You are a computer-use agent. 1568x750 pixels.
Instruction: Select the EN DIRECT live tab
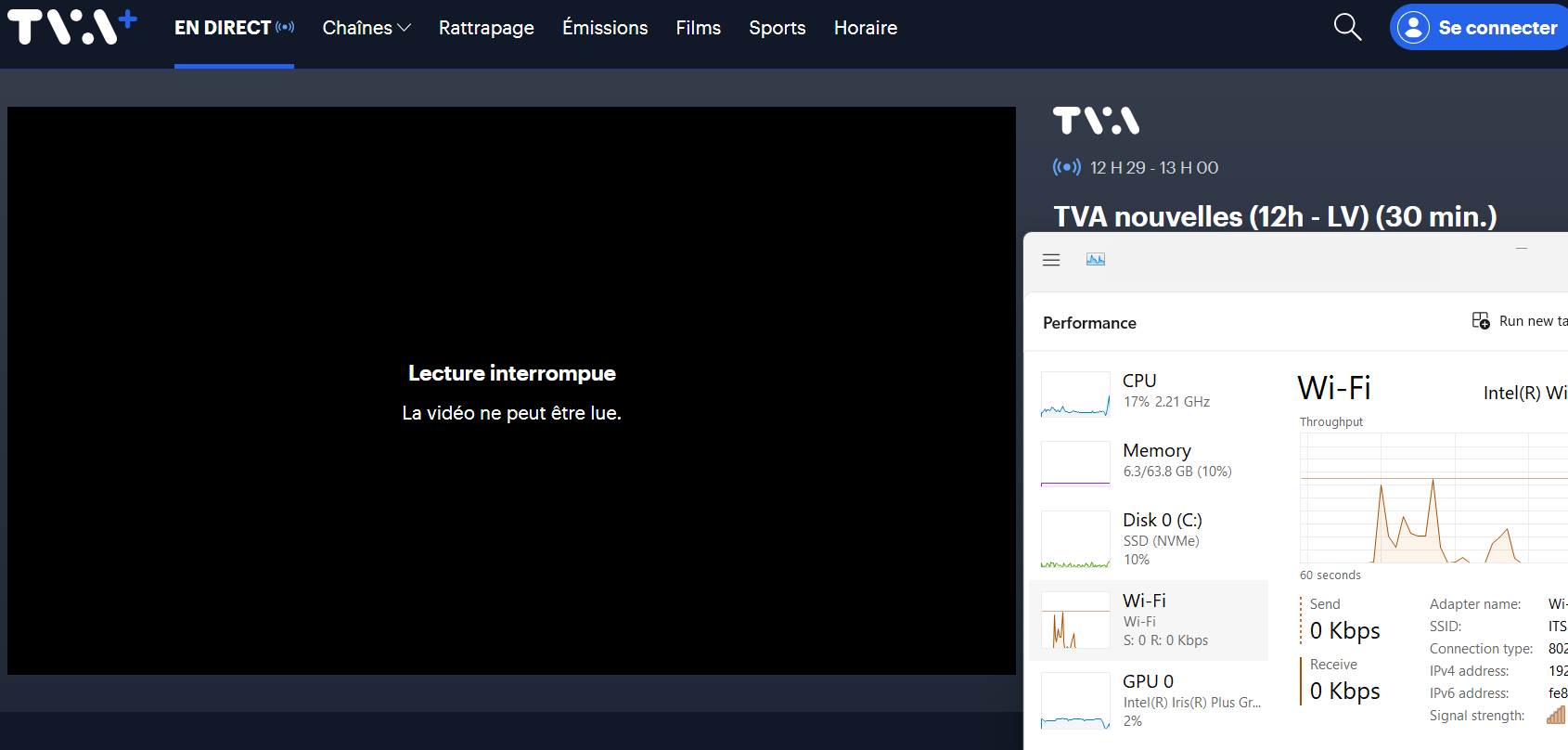pyautogui.click(x=233, y=28)
